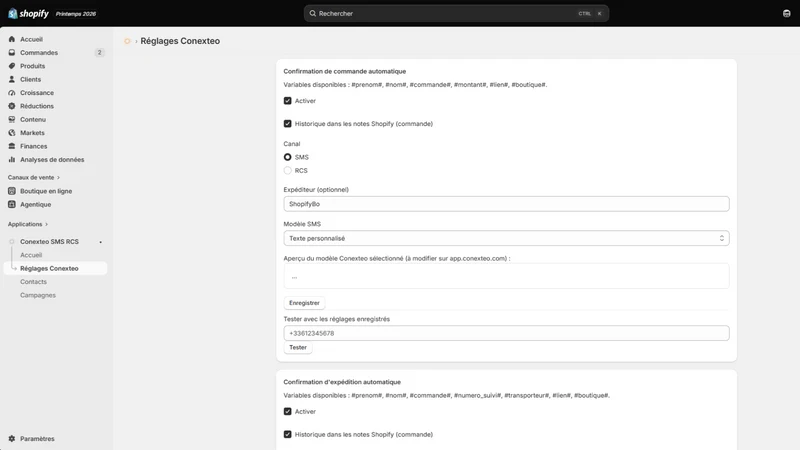This screenshot has height=450, width=800.
Task: Expand the Canaux de vente section
Action: (x=34, y=178)
